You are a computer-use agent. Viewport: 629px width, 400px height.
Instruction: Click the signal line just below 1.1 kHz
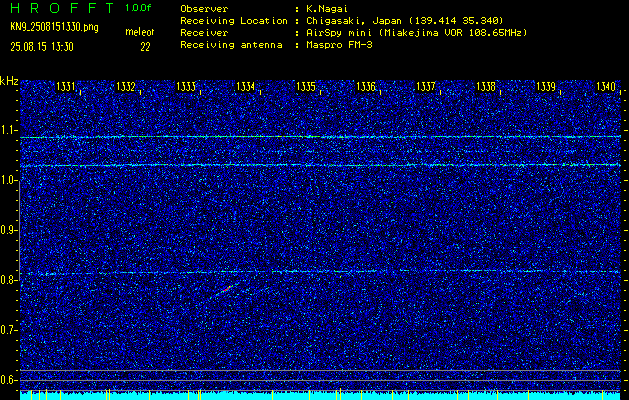click(x=320, y=137)
